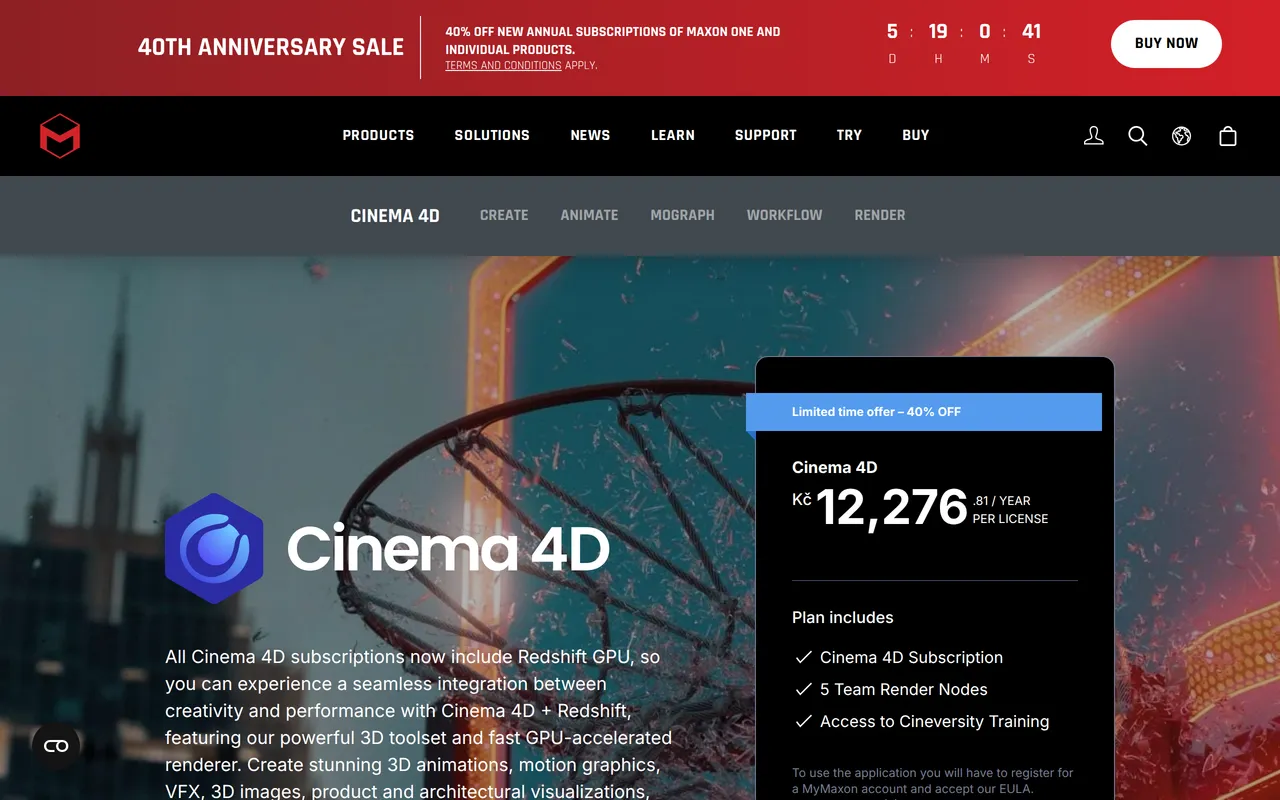Open the Terms and Conditions link
1280x800 pixels.
tap(503, 66)
